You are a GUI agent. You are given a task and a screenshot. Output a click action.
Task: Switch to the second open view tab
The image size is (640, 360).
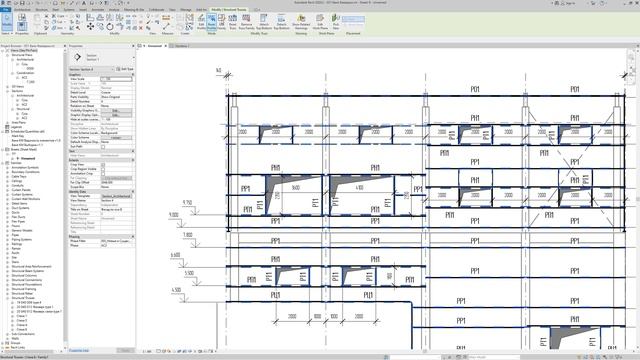click(181, 46)
